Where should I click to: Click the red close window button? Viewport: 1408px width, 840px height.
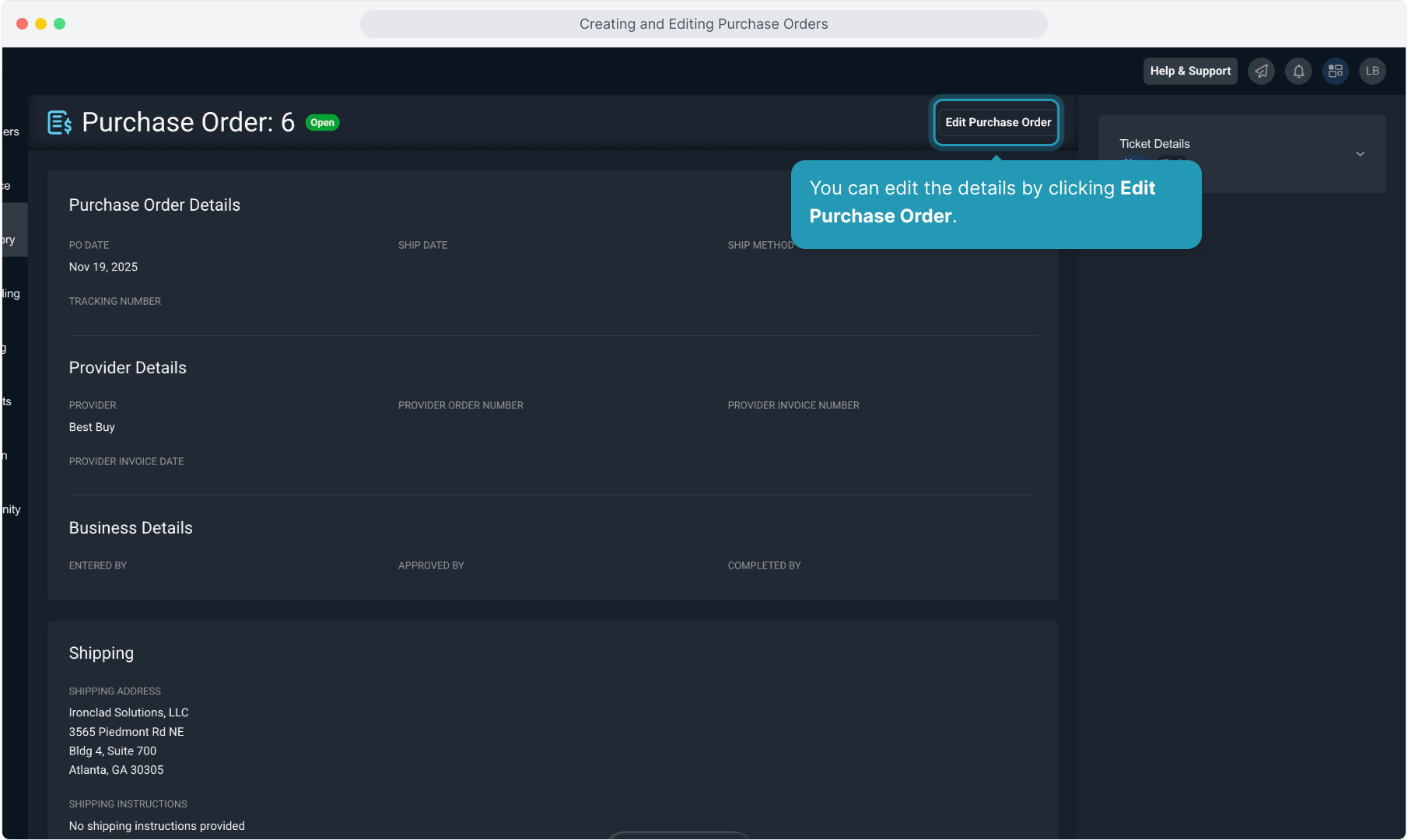pyautogui.click(x=23, y=24)
